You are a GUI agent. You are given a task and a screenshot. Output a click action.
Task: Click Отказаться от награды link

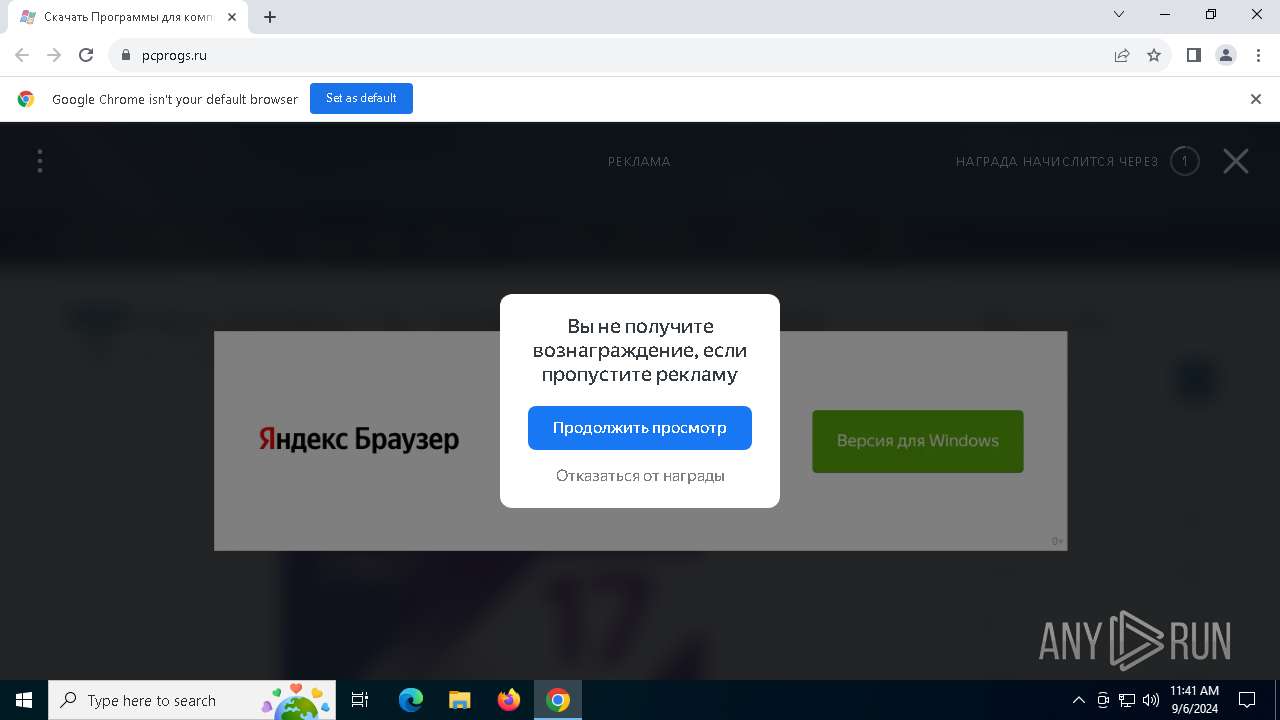point(640,476)
